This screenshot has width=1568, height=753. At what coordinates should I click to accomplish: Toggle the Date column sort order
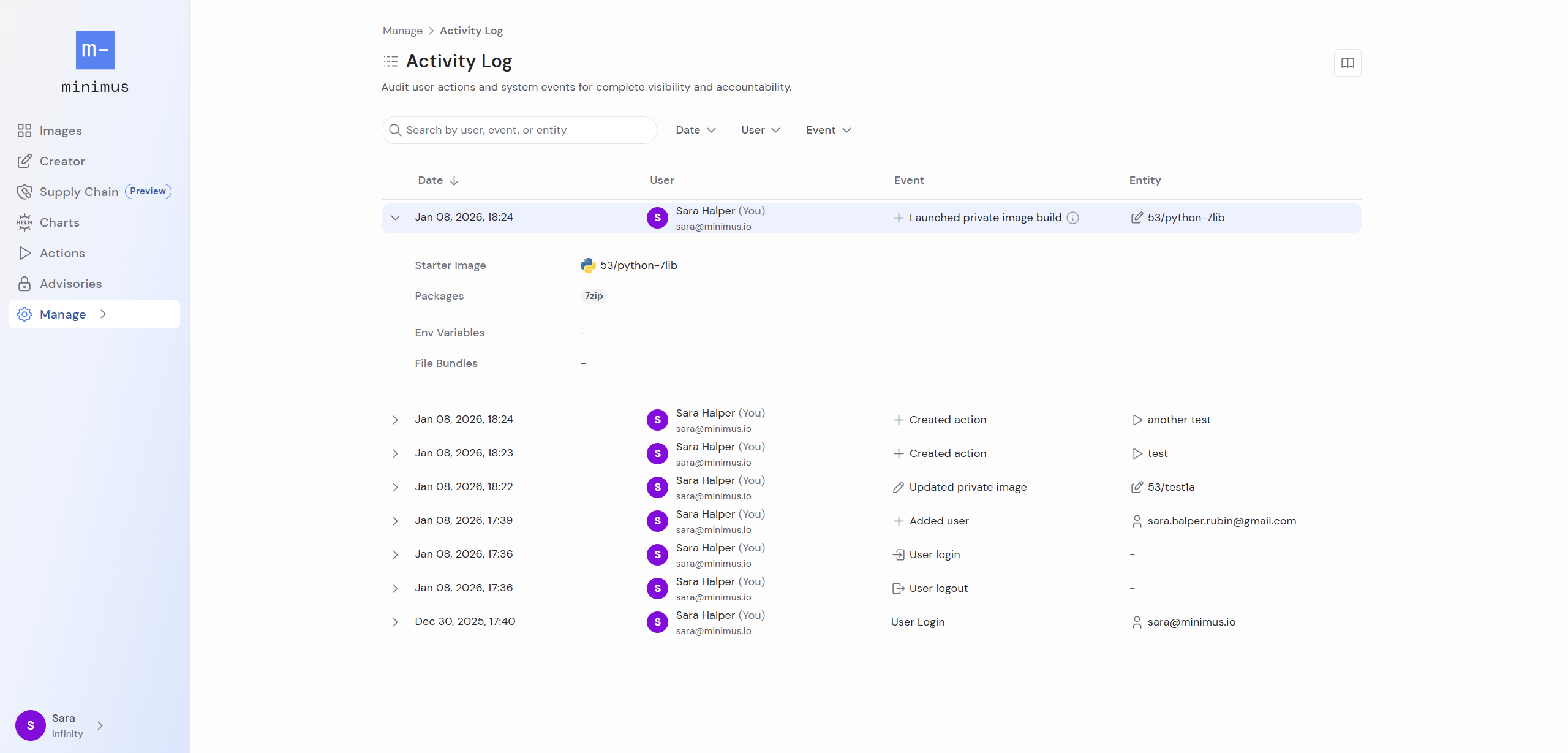[x=438, y=180]
